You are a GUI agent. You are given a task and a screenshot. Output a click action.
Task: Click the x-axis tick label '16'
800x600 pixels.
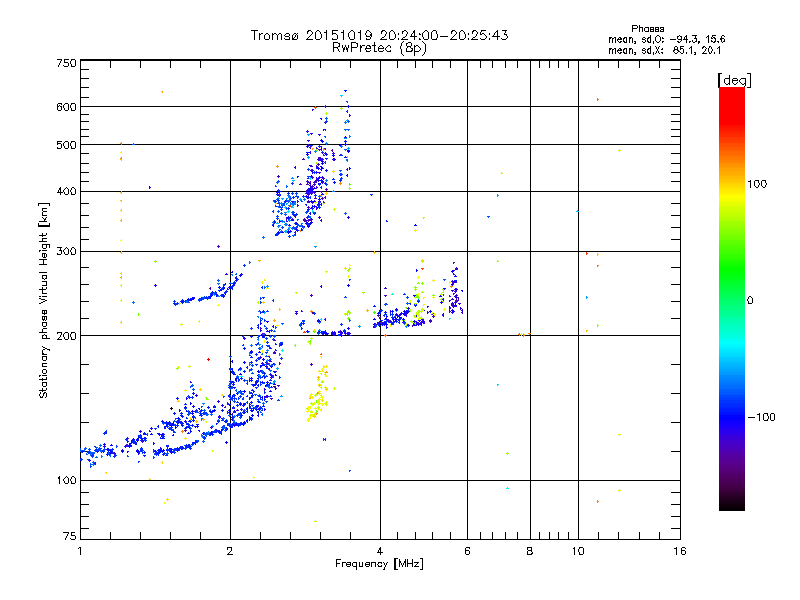(680, 551)
